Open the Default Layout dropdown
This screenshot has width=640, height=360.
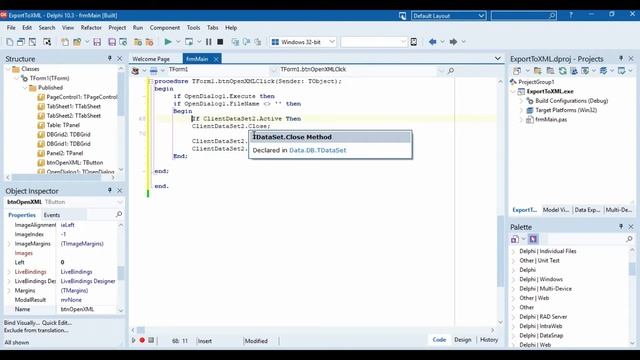[x=481, y=16]
